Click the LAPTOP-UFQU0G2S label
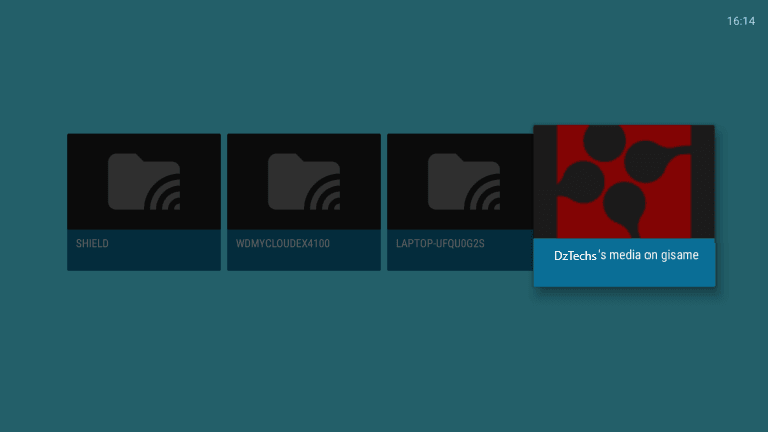The width and height of the screenshot is (768, 432). click(440, 243)
